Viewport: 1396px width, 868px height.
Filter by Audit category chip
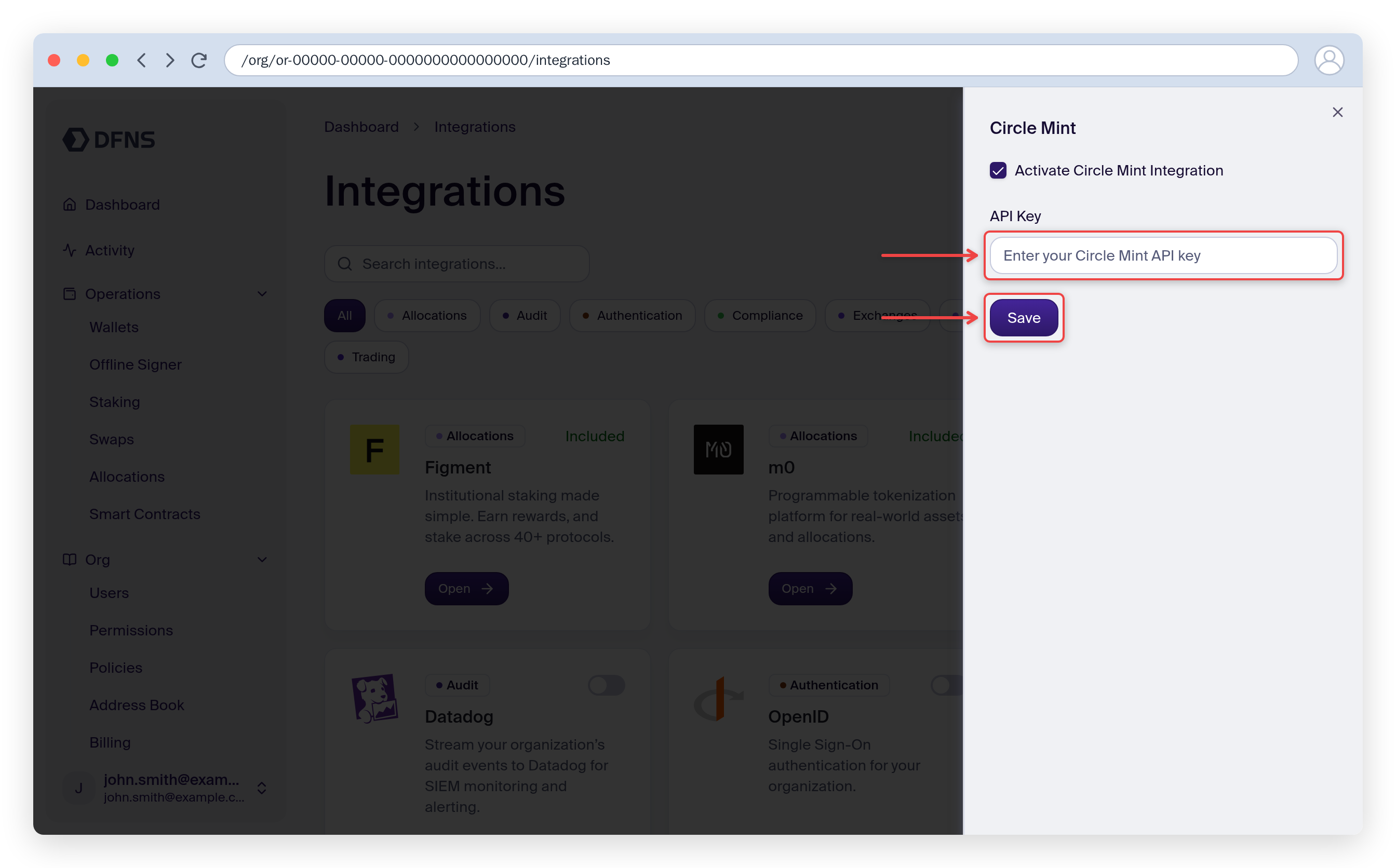[525, 316]
